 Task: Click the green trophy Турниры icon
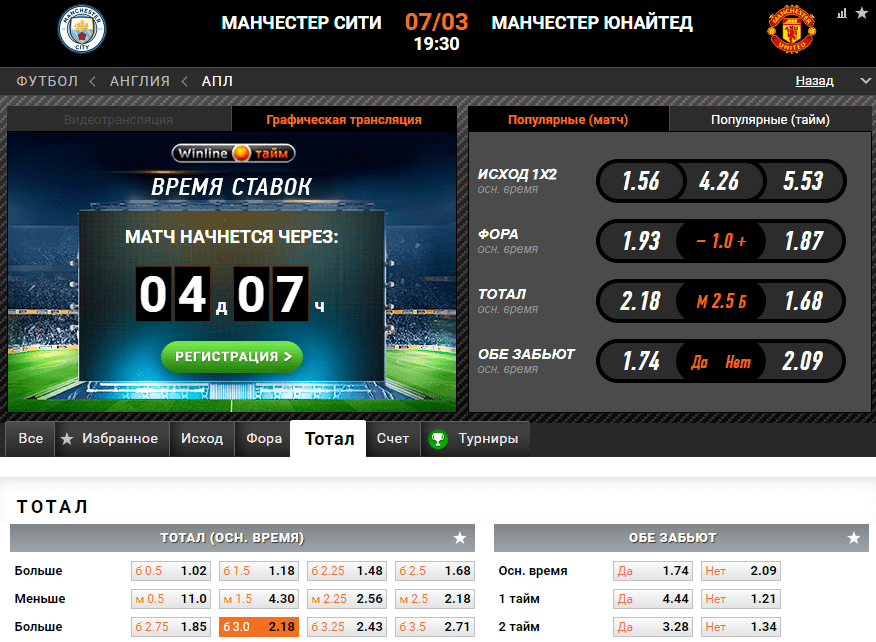[438, 439]
